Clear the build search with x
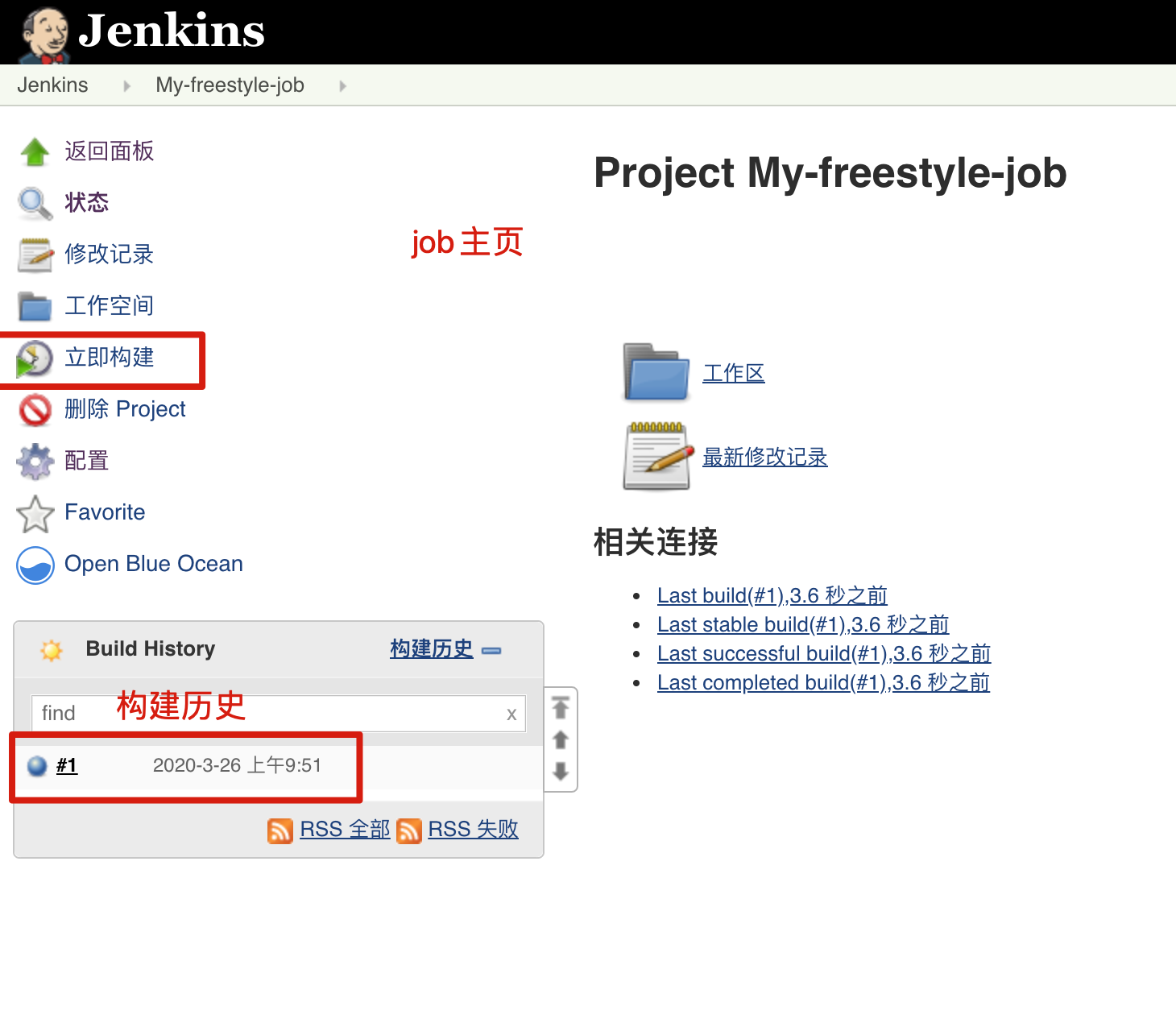The width and height of the screenshot is (1176, 1023). [x=511, y=714]
